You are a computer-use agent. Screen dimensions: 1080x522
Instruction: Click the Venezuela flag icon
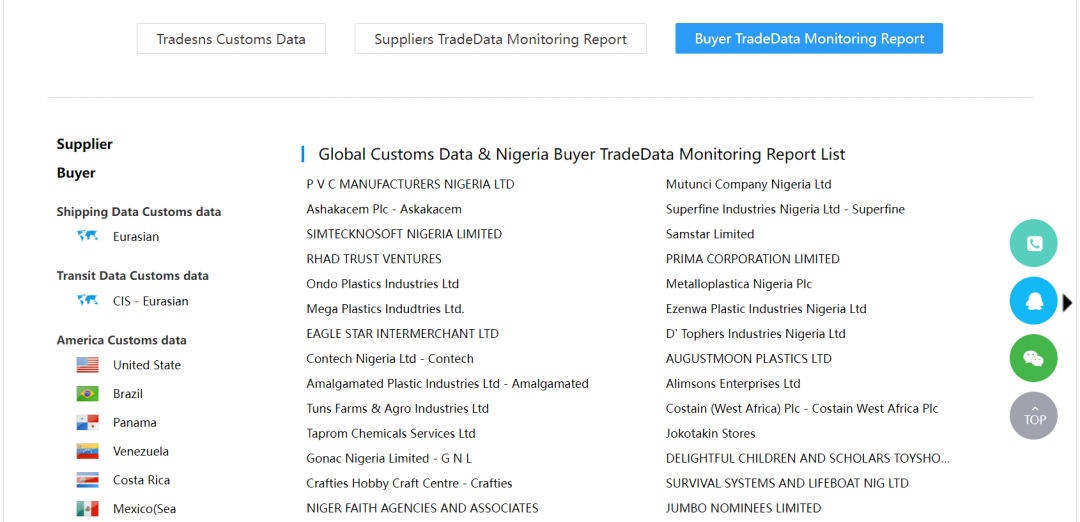pyautogui.click(x=88, y=452)
